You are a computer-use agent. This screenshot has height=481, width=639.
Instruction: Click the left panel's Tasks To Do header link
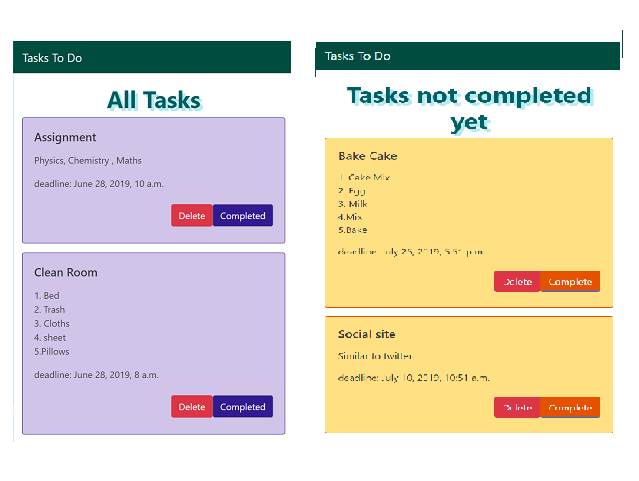(x=52, y=58)
